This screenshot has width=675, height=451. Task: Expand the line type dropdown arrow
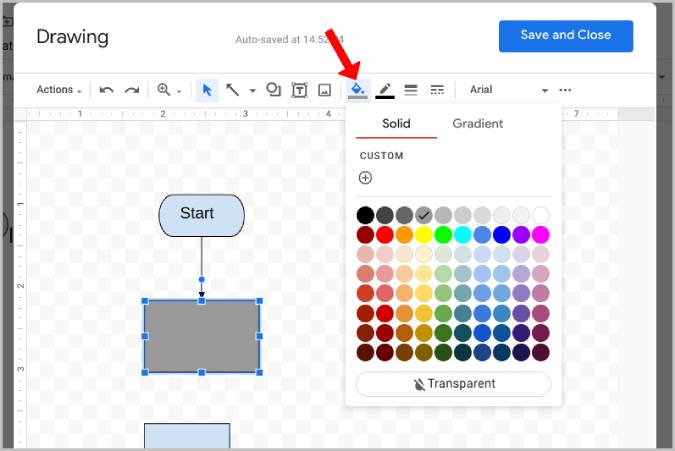252,91
